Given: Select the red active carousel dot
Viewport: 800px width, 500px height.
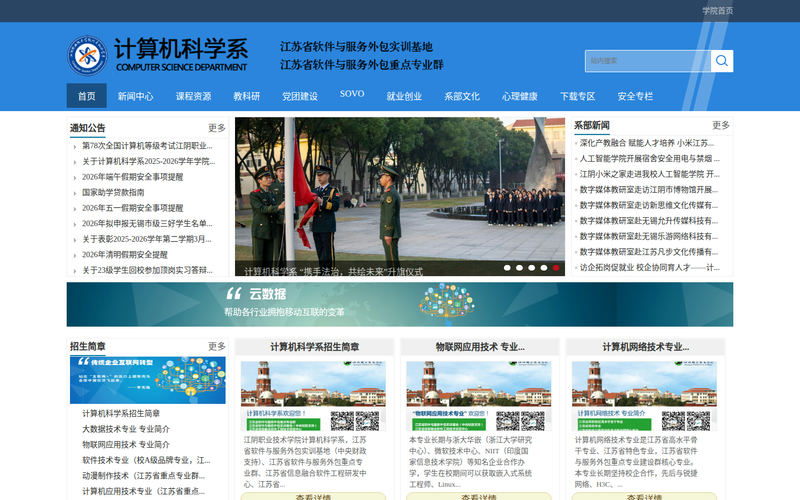Looking at the screenshot, I should 556,268.
